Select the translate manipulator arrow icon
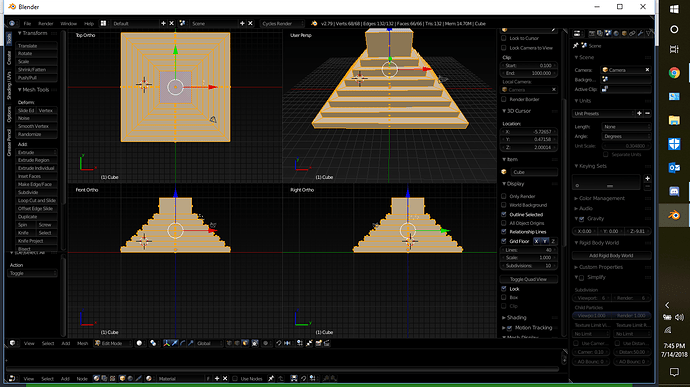 (x=175, y=343)
